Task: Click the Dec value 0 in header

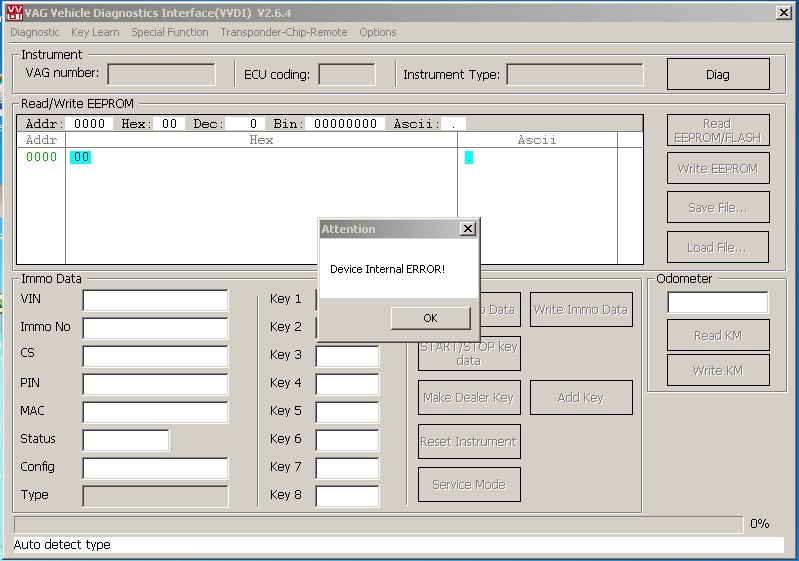Action: (245, 124)
